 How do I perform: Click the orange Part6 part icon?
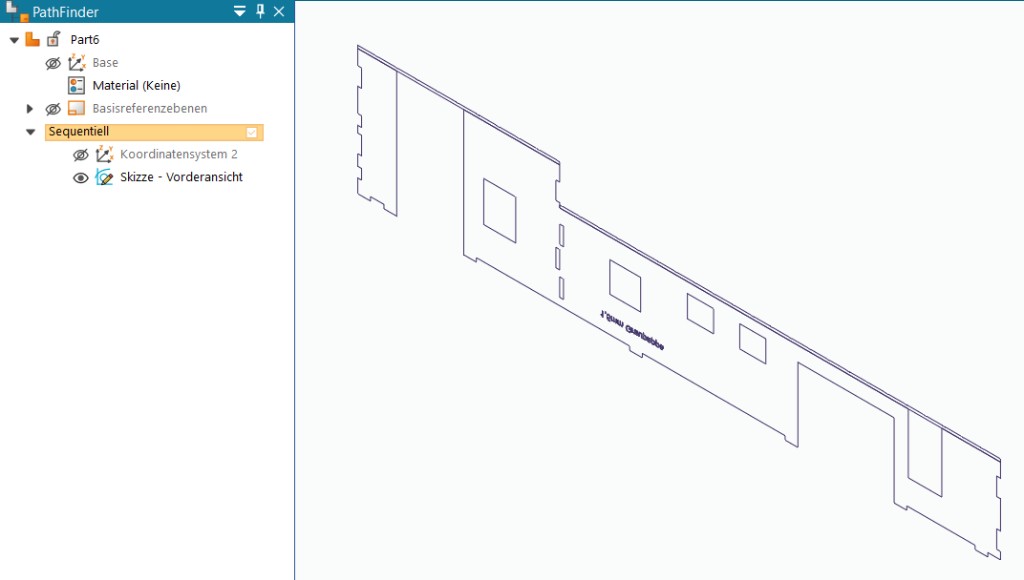click(32, 39)
